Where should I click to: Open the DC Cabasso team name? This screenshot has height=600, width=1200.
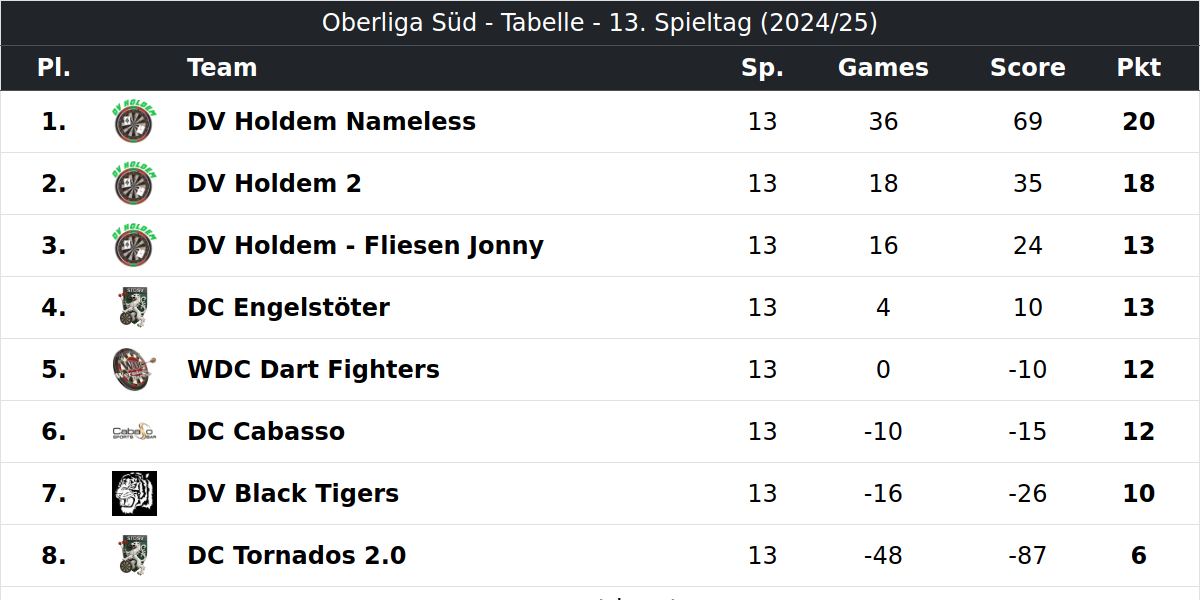[x=266, y=432]
